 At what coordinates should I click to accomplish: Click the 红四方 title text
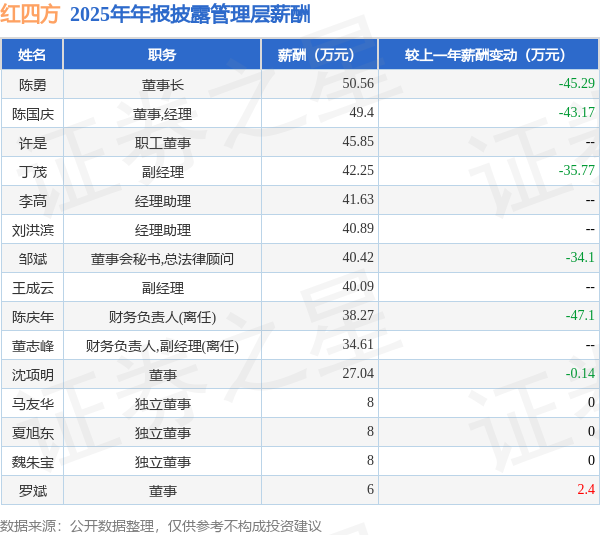[30, 15]
